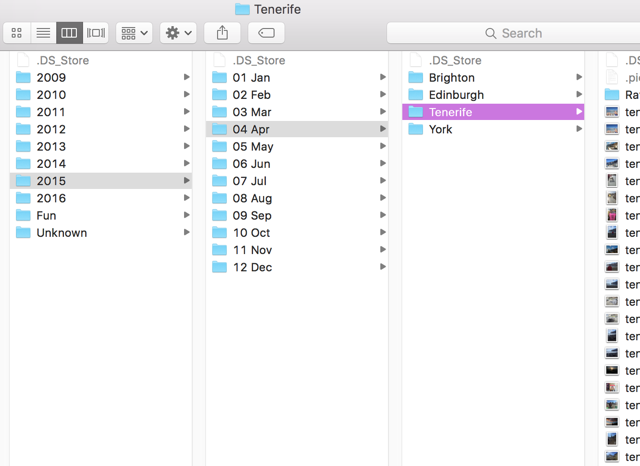Expand the Edinburgh folder arrow
This screenshot has width=640, height=466.
click(579, 94)
